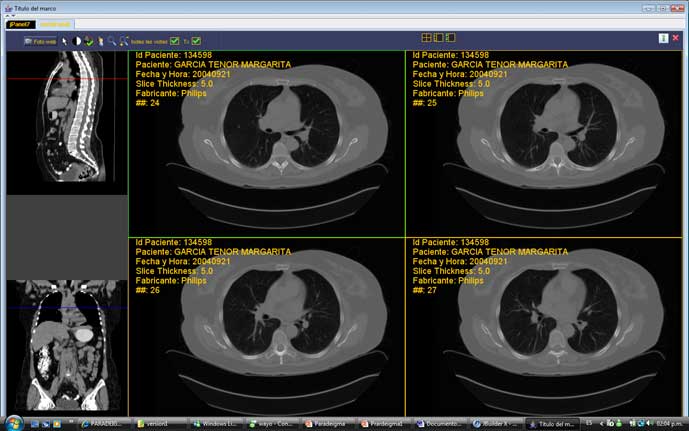Image resolution: width=689 pixels, height=431 pixels.
Task: Switch to the jPanel7 tab
Action: click(20, 23)
